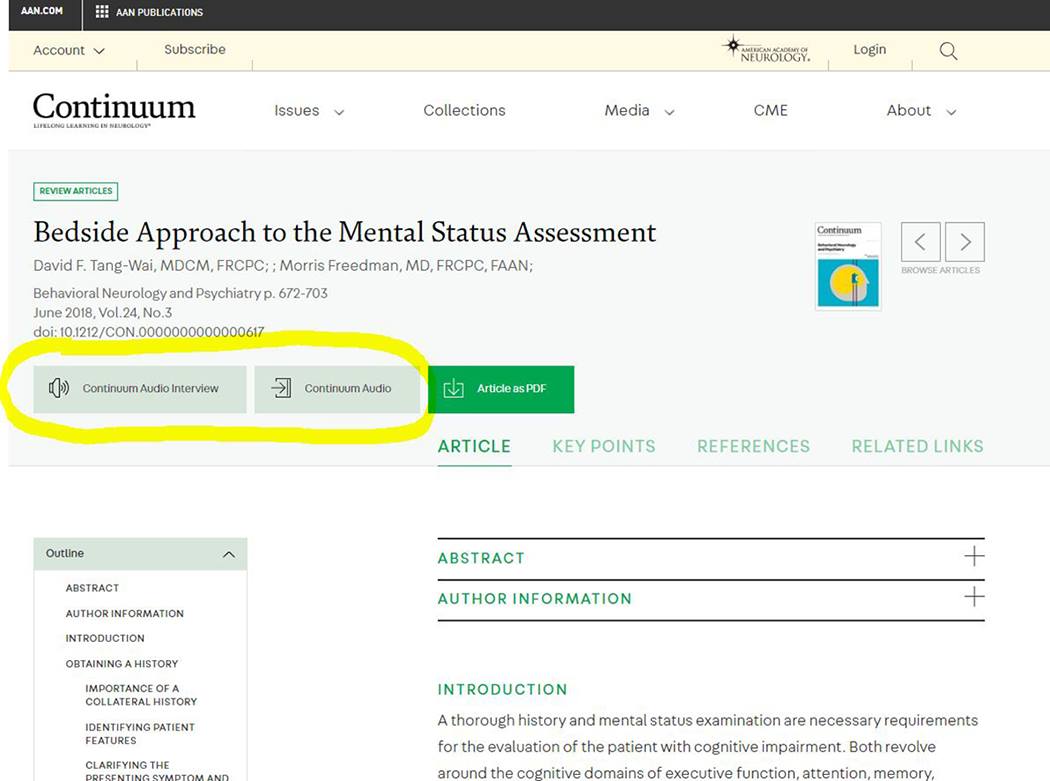Open the Media dropdown menu
Image resolution: width=1050 pixels, height=781 pixels.
click(x=639, y=111)
